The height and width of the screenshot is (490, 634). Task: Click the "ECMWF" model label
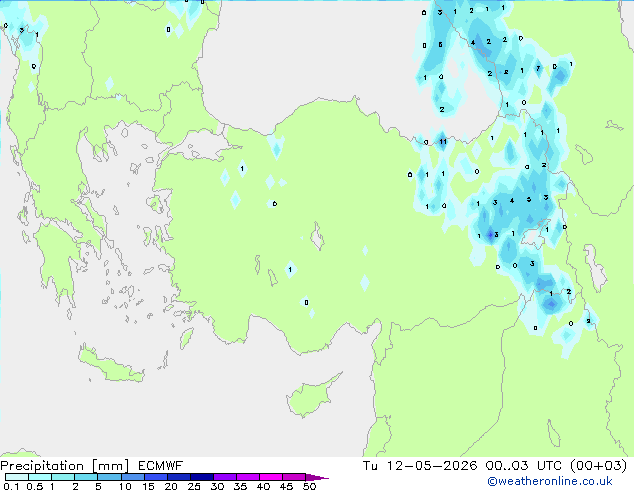pyautogui.click(x=160, y=466)
